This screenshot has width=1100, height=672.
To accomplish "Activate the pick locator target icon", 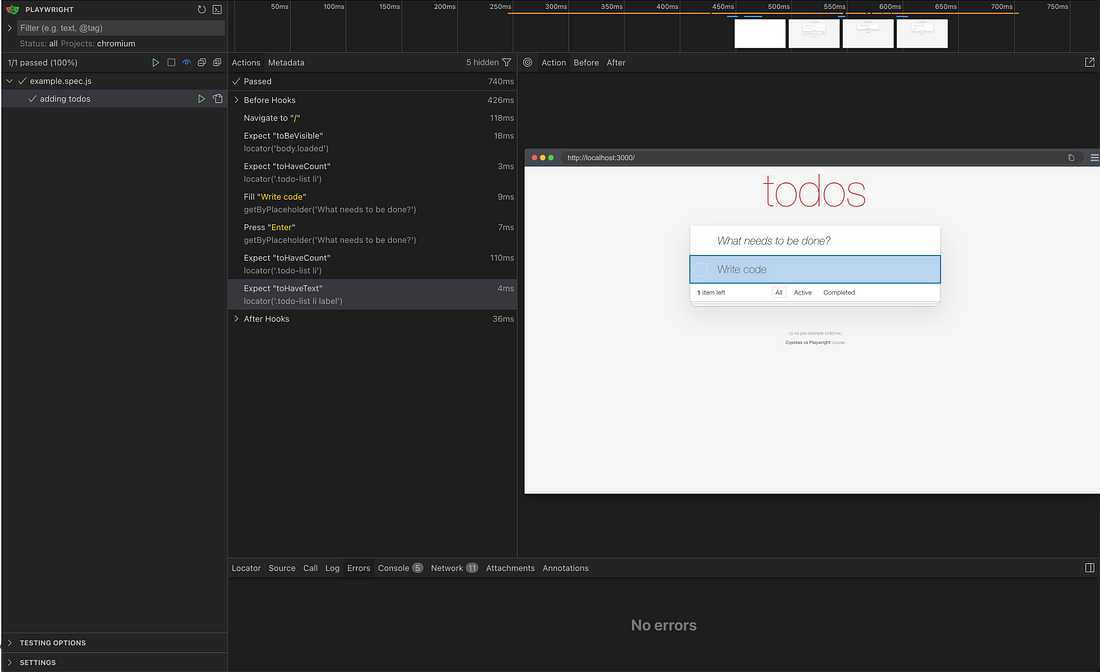I will [x=528, y=62].
